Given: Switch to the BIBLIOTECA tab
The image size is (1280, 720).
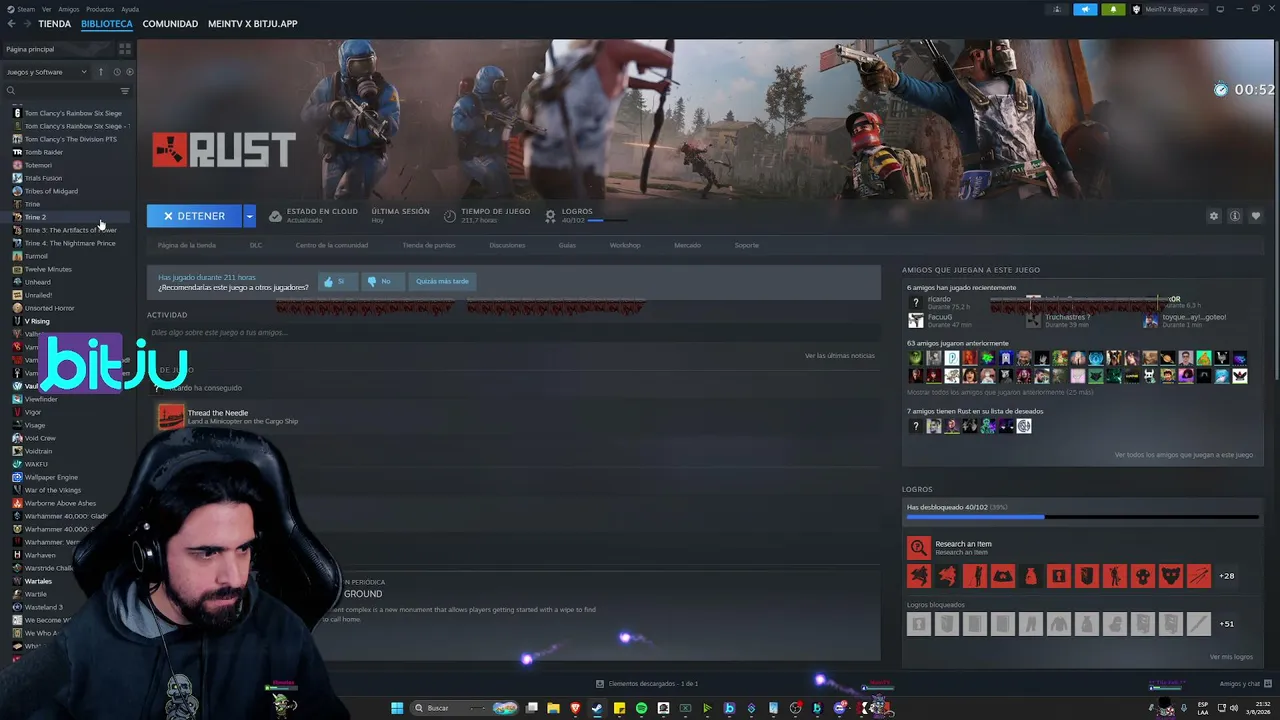Looking at the screenshot, I should (x=107, y=24).
